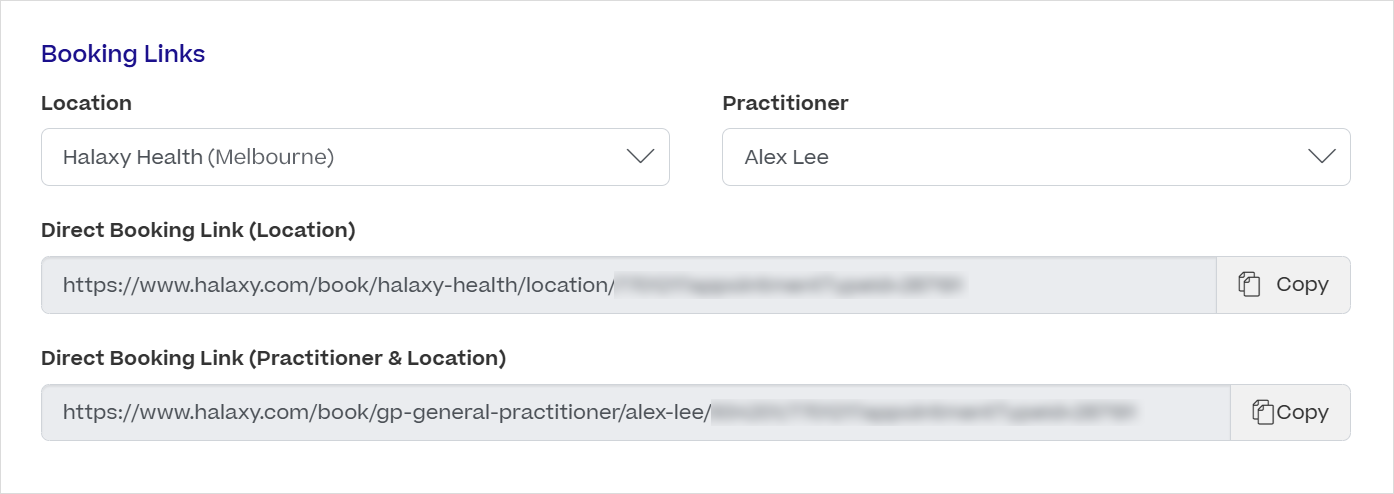Click the chevron arrow in the Practitioner dropdown
Screen dimensions: 1394x494
[1321, 156]
